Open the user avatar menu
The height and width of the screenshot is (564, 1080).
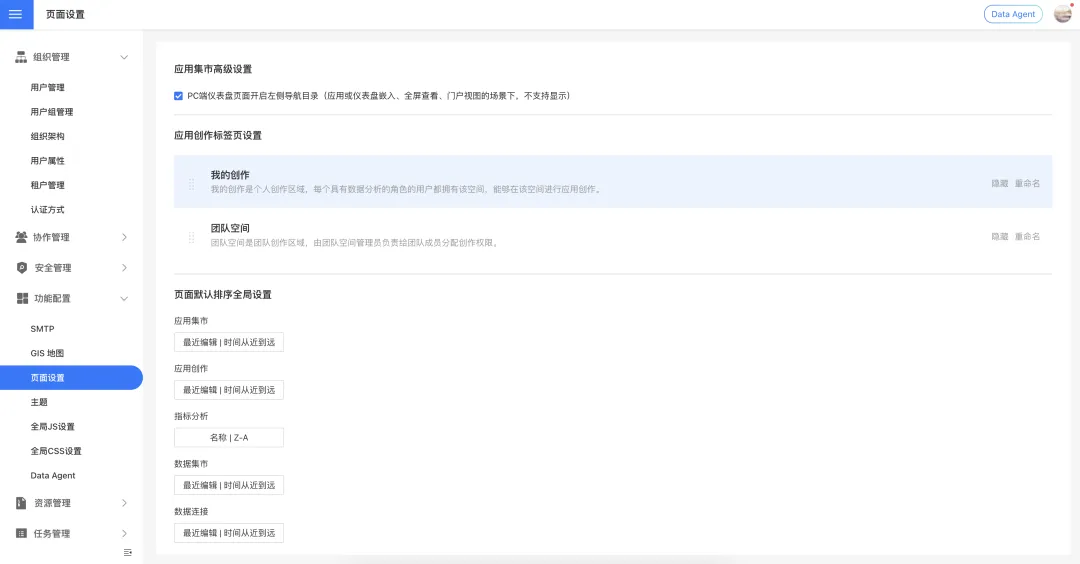click(1063, 14)
